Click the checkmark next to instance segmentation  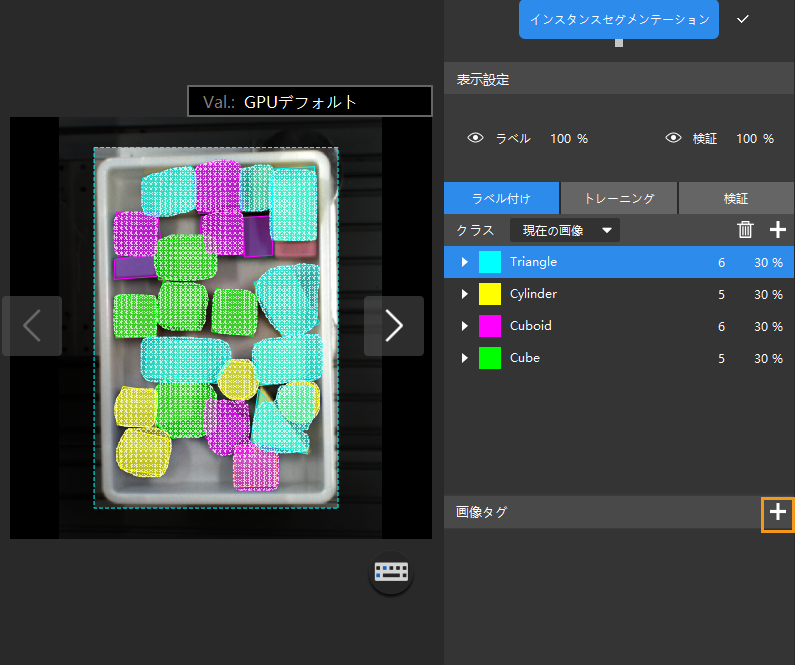pos(743,20)
